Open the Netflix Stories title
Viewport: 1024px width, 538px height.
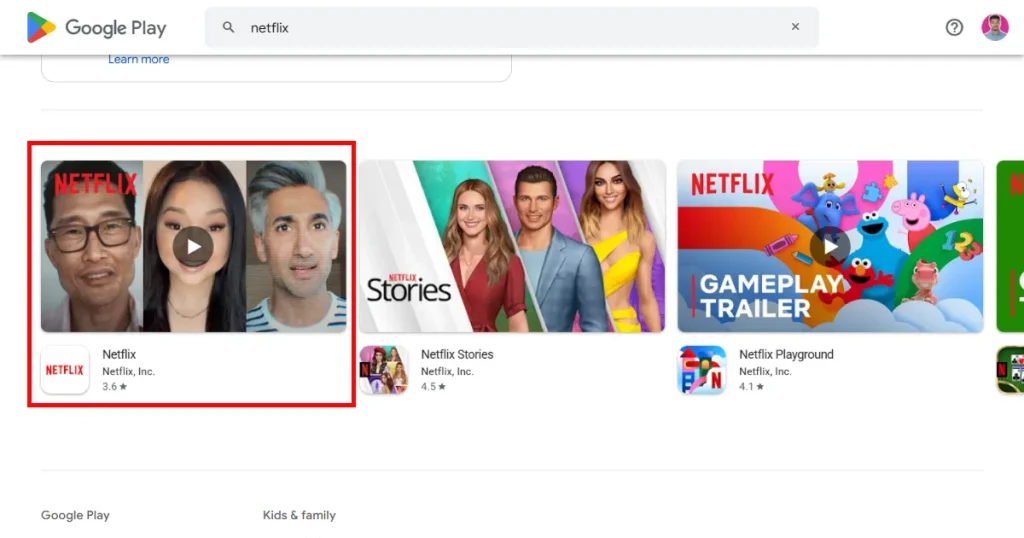tap(457, 355)
